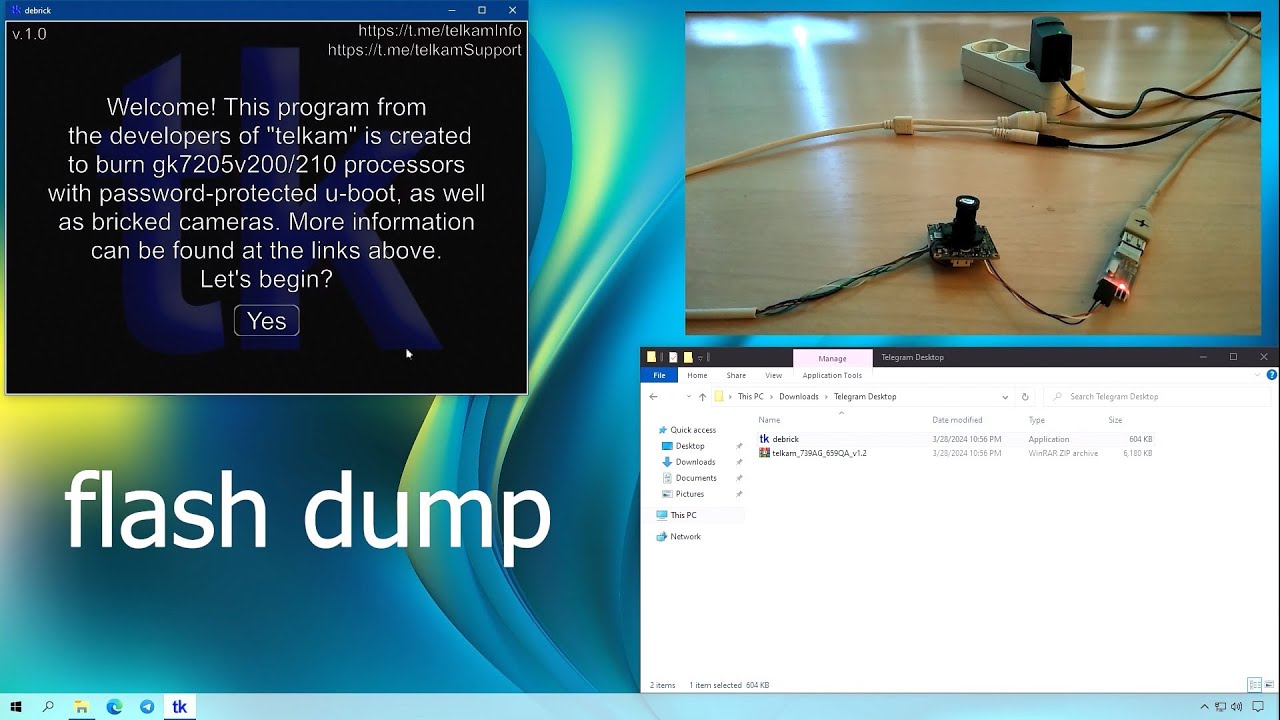Viewport: 1280px width, 720px height.
Task: Launch Microsoft Edge from the taskbar
Action: (114, 707)
